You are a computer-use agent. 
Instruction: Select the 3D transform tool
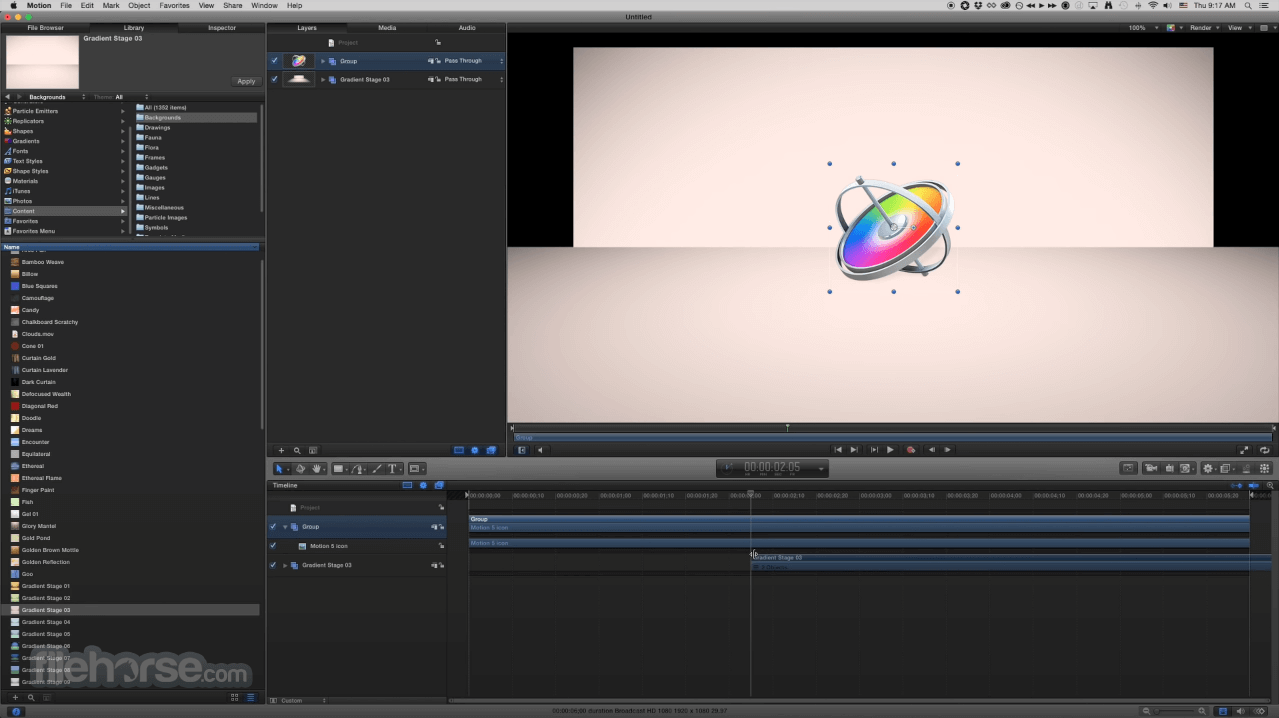300,468
